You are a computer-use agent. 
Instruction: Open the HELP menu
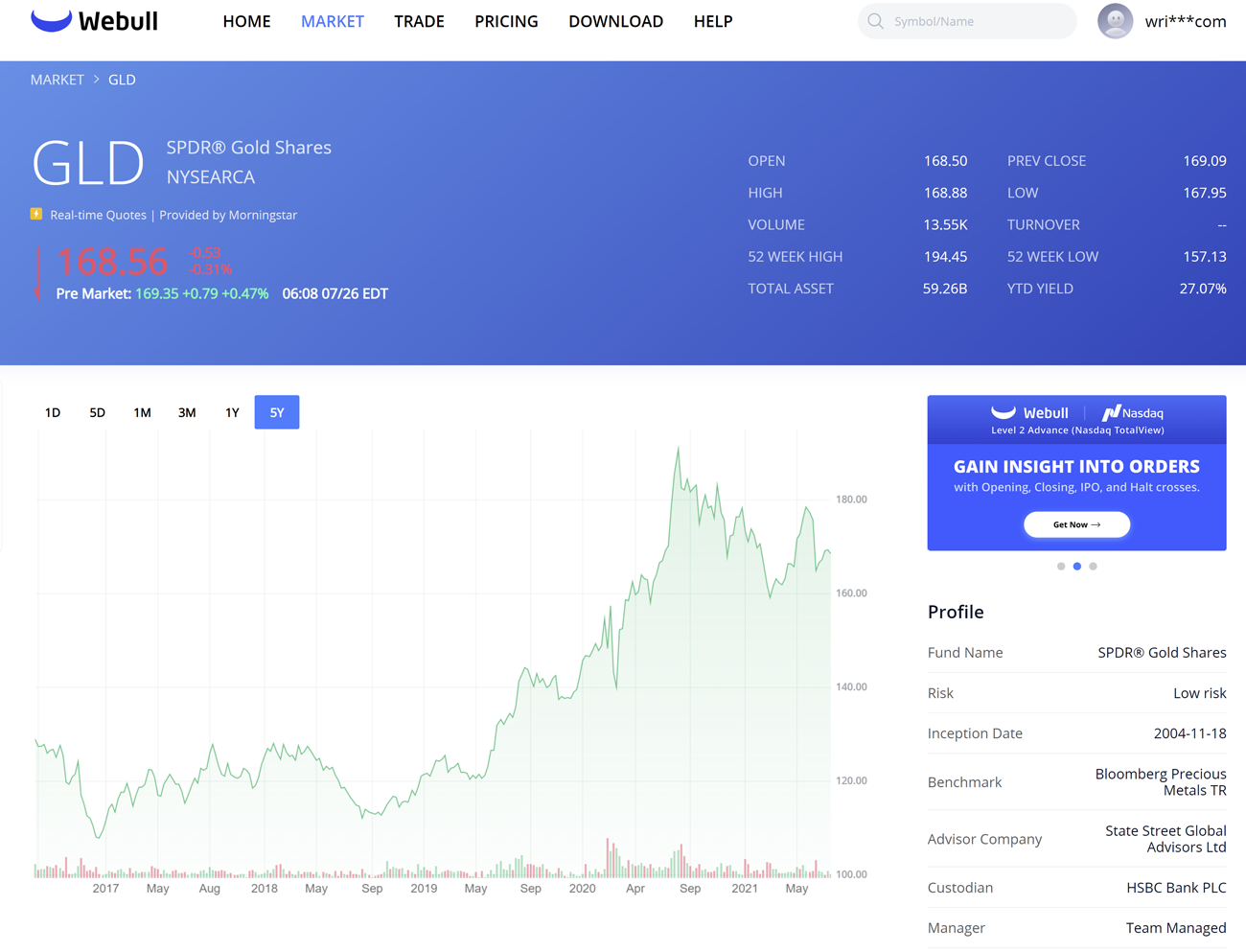tap(713, 21)
